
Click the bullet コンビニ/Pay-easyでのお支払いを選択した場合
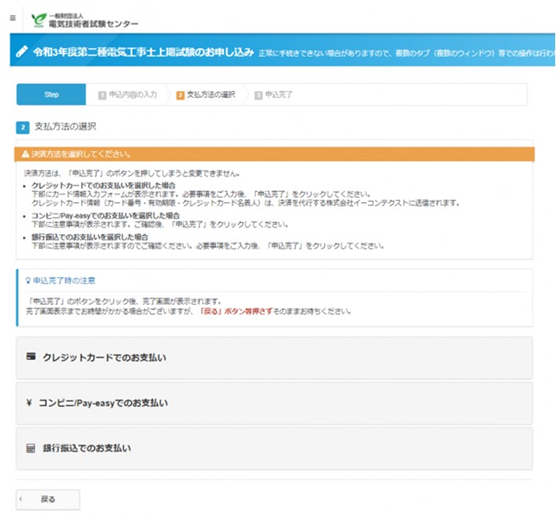pos(106,216)
